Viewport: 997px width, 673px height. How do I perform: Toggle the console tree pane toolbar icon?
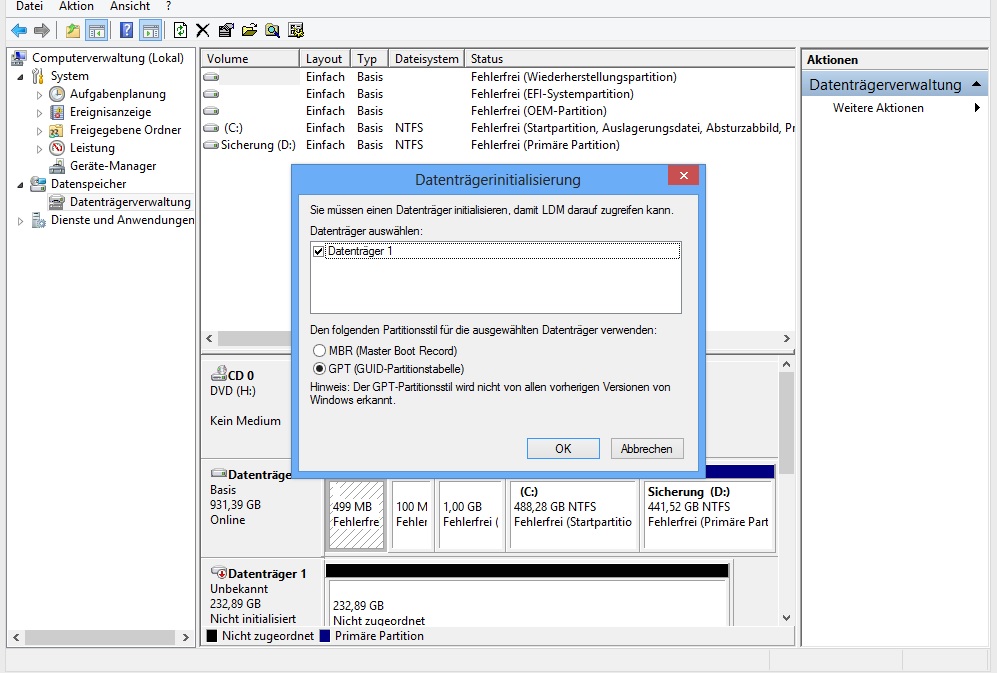coord(97,30)
